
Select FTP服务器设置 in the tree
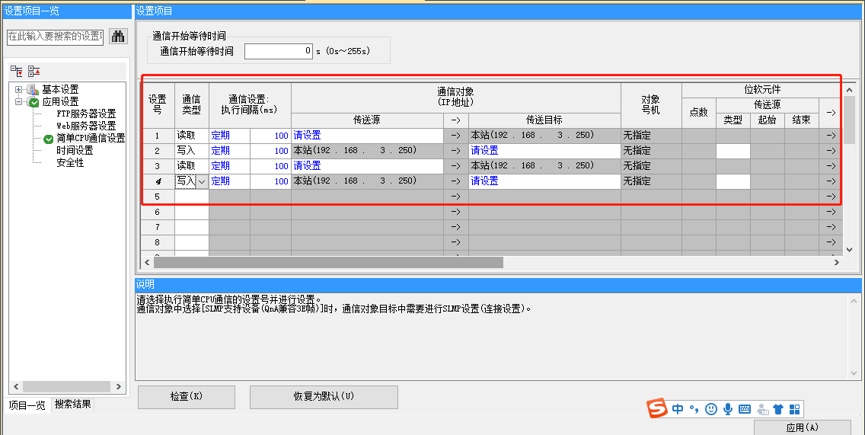tap(86, 114)
